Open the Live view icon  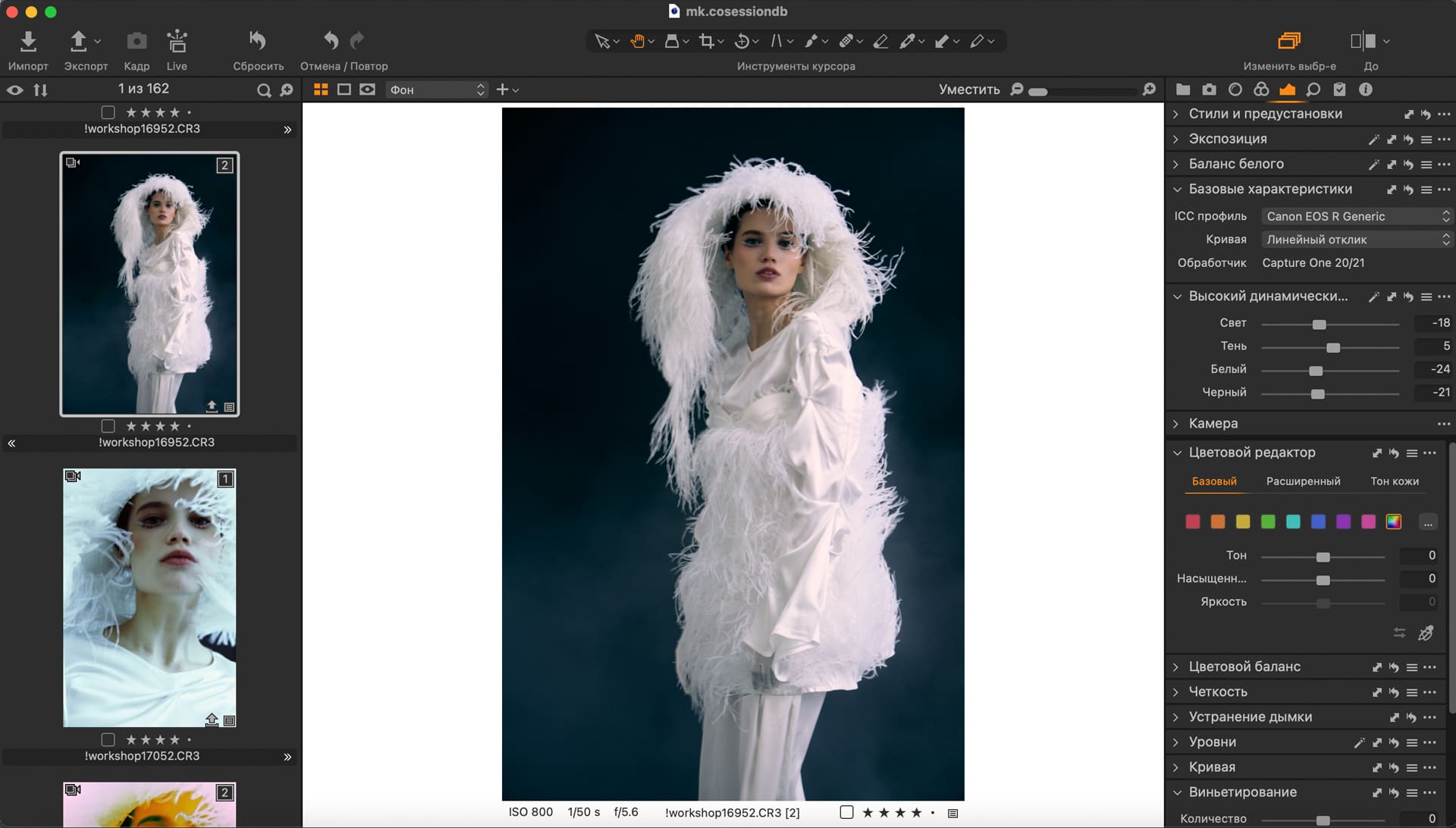click(x=177, y=41)
